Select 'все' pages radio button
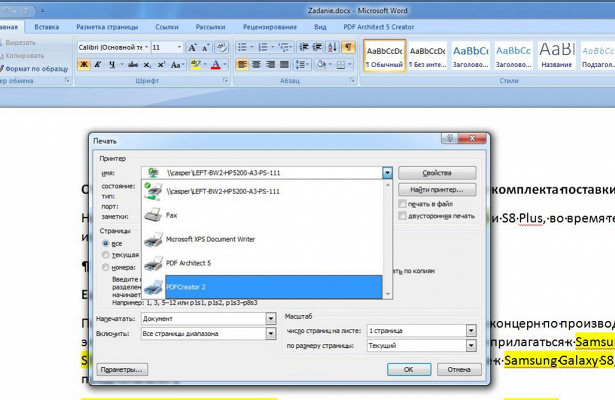This screenshot has height=400, width=615. coord(105,244)
